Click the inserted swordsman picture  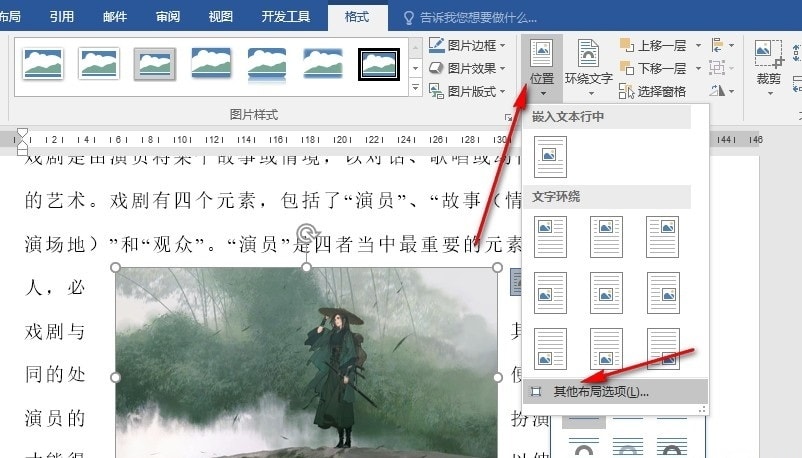point(306,362)
